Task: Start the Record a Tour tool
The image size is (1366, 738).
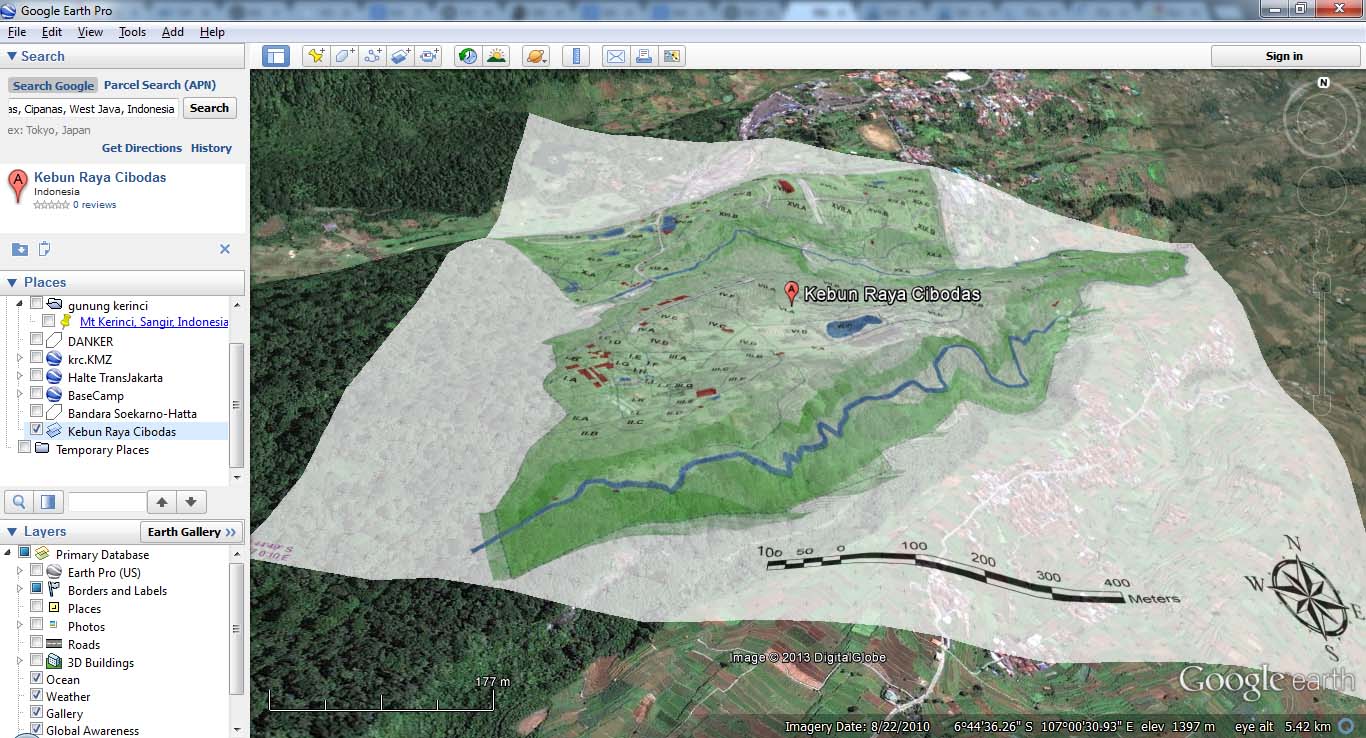Action: (x=429, y=56)
